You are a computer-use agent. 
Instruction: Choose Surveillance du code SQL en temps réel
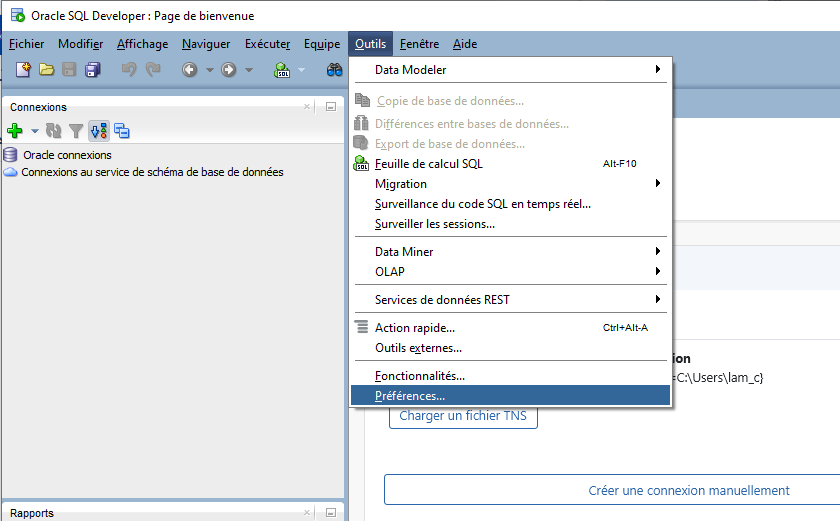point(511,204)
